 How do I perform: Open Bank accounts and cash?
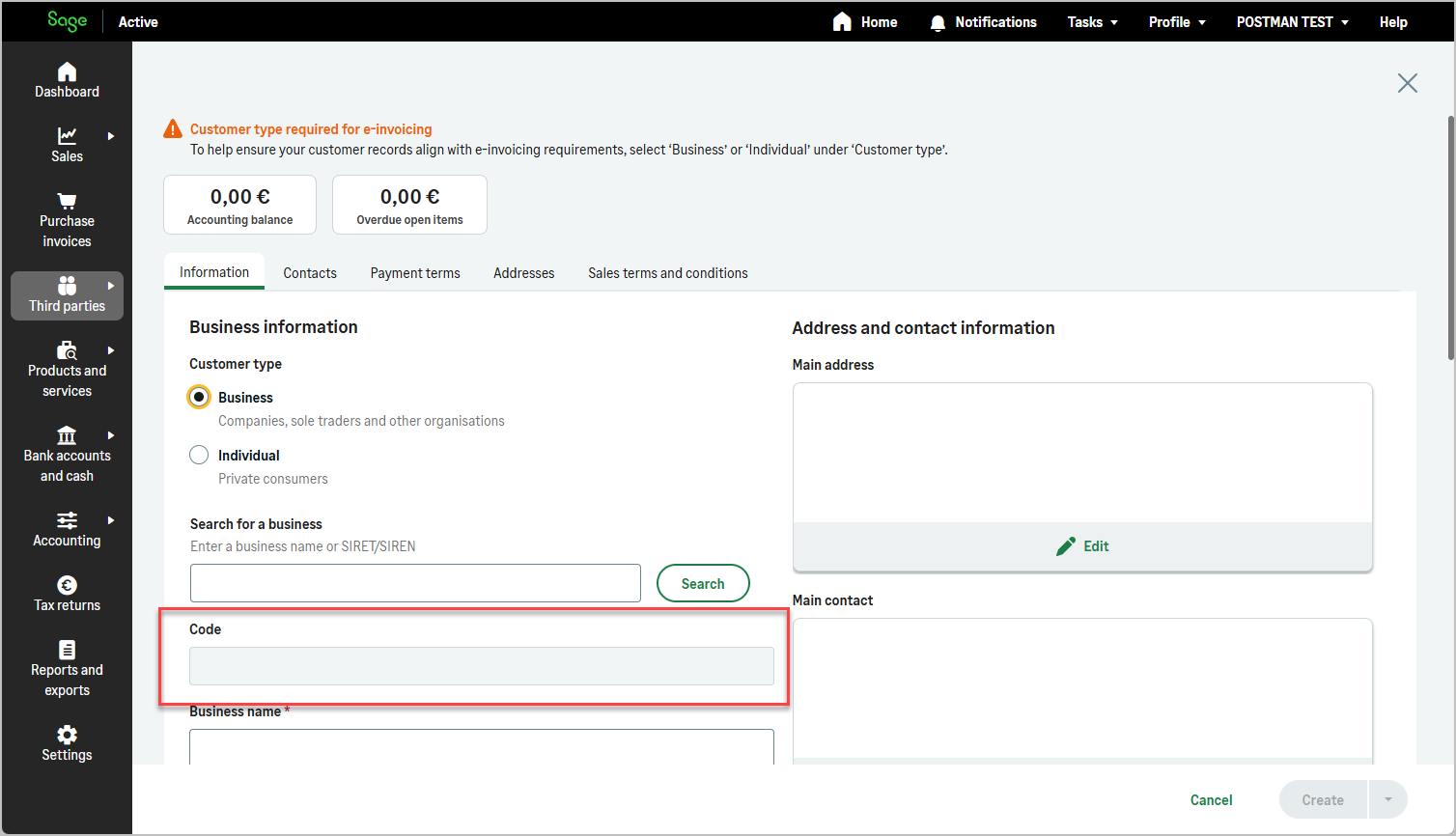67,455
